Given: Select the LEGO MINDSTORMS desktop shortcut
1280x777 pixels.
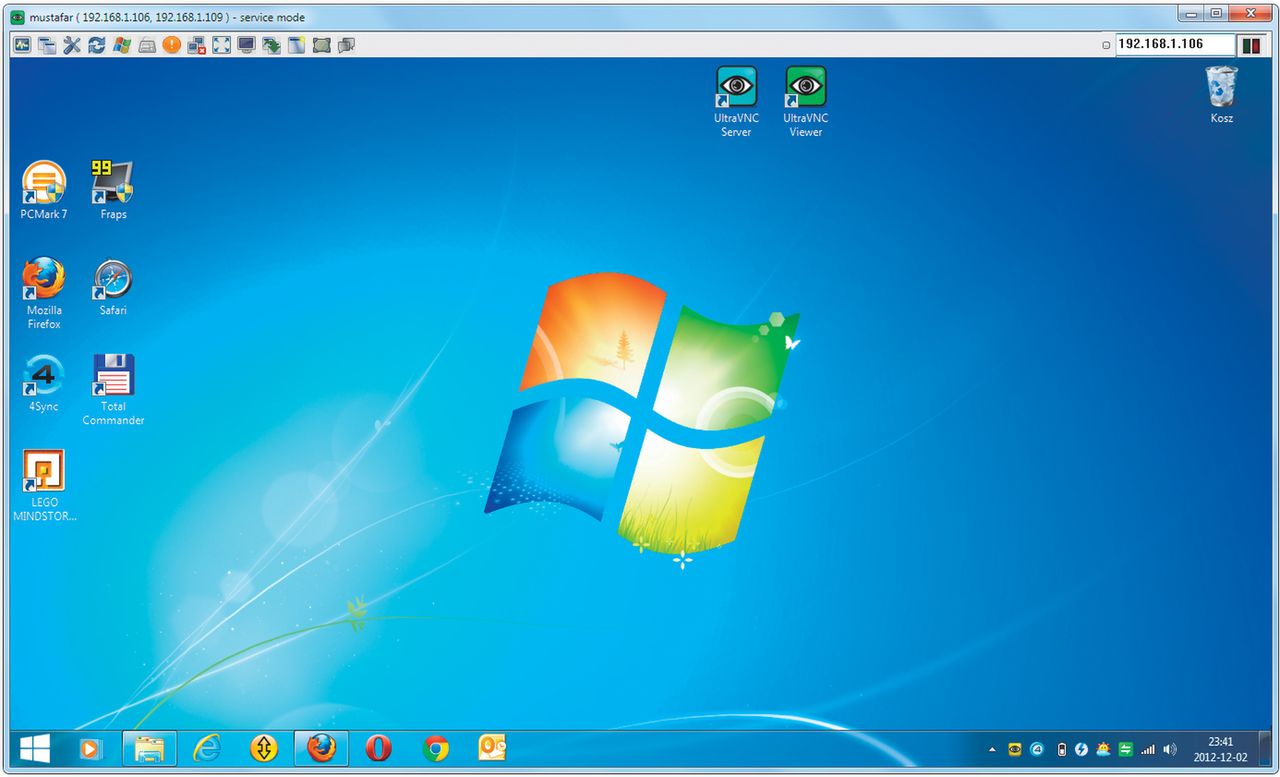Looking at the screenshot, I should pyautogui.click(x=44, y=486).
